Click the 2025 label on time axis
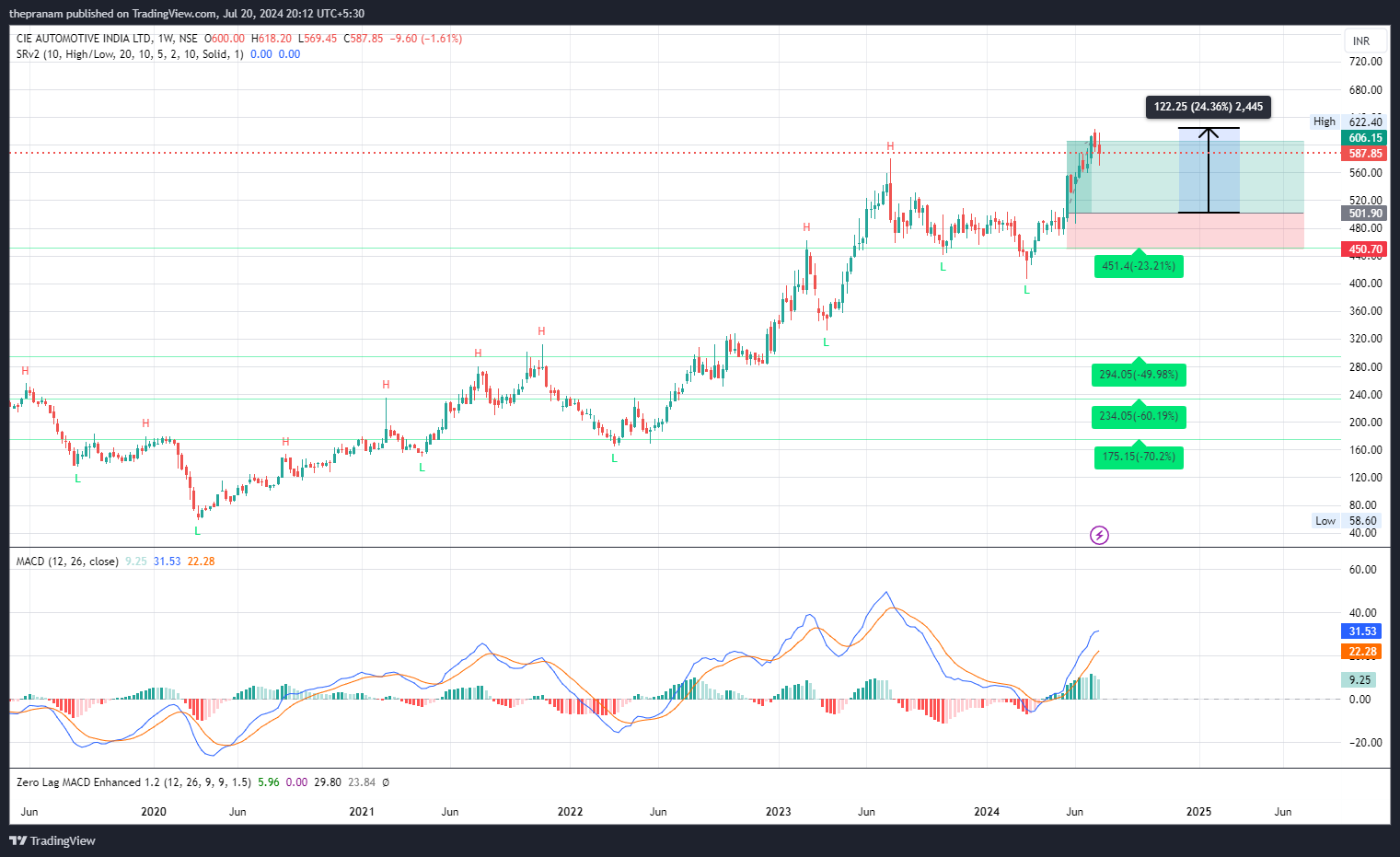The image size is (1400, 857). (x=1199, y=812)
